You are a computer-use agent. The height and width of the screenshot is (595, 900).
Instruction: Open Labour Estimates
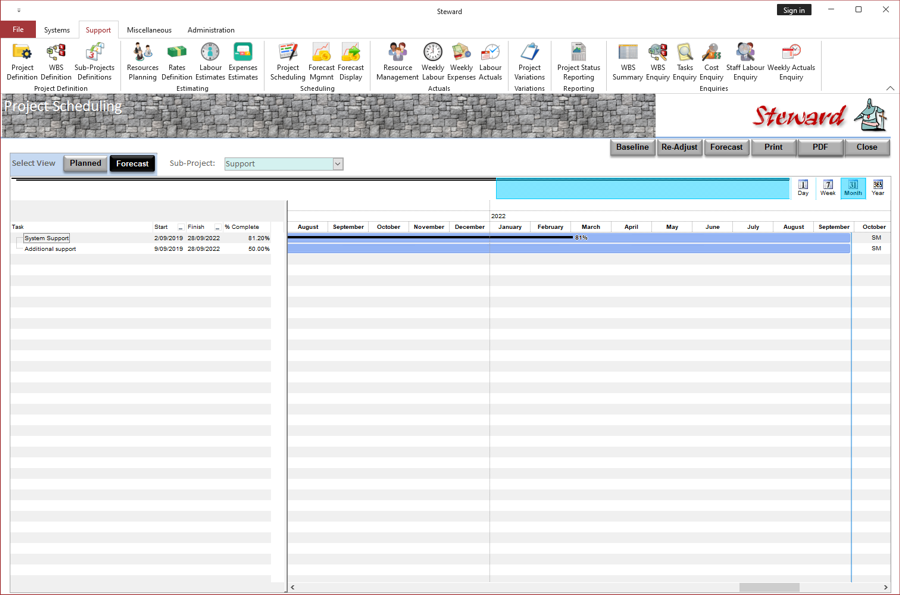pos(210,62)
